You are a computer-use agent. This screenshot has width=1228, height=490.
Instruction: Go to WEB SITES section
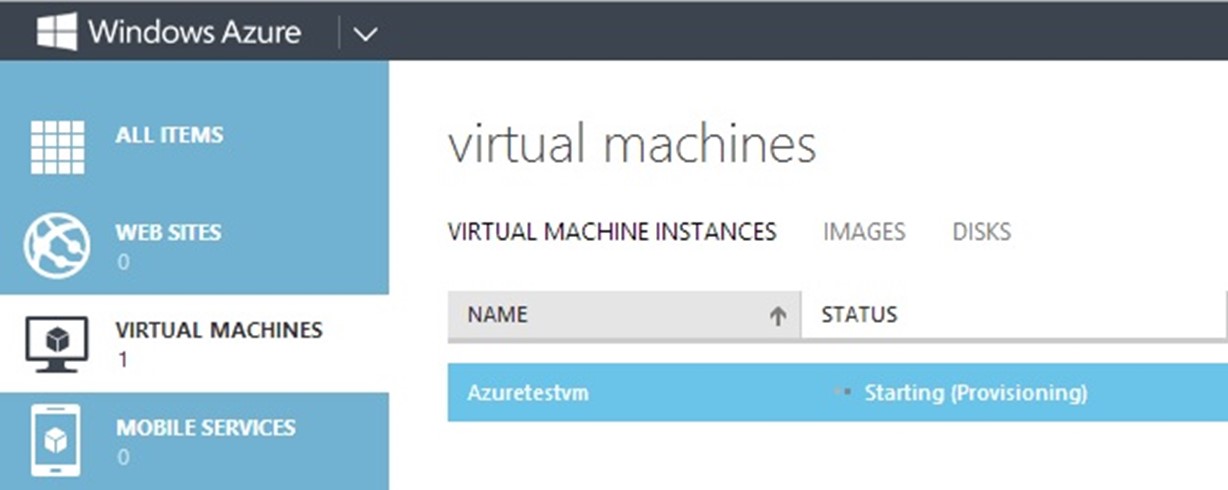pyautogui.click(x=168, y=233)
